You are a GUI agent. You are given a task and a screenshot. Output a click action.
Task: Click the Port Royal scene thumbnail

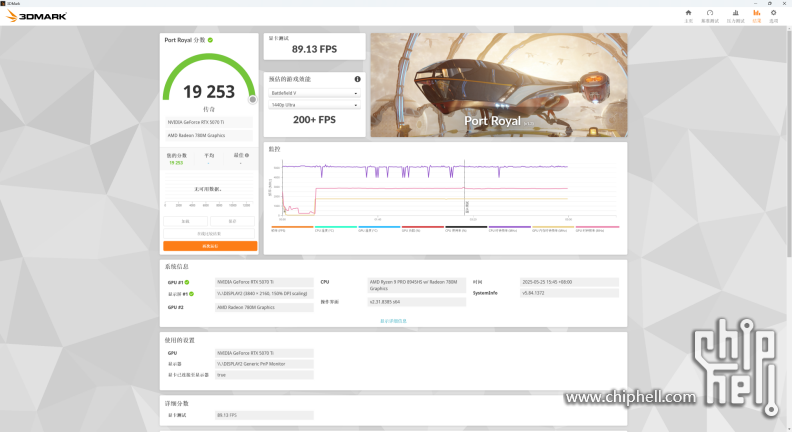coord(499,85)
